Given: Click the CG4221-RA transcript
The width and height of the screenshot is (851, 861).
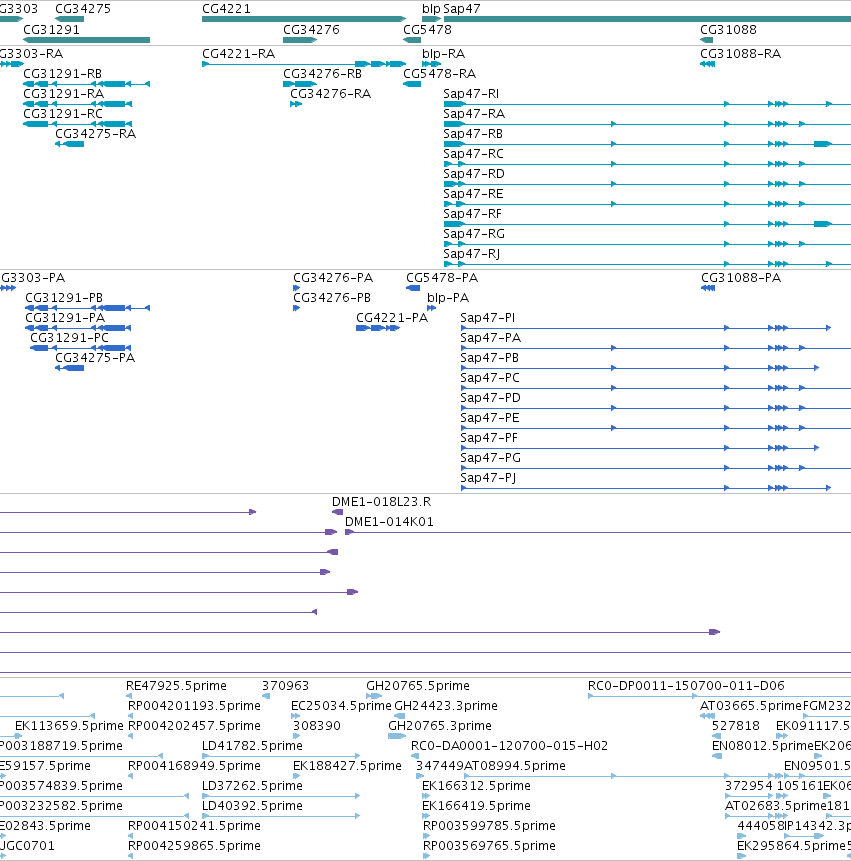Looking at the screenshot, I should coord(304,64).
